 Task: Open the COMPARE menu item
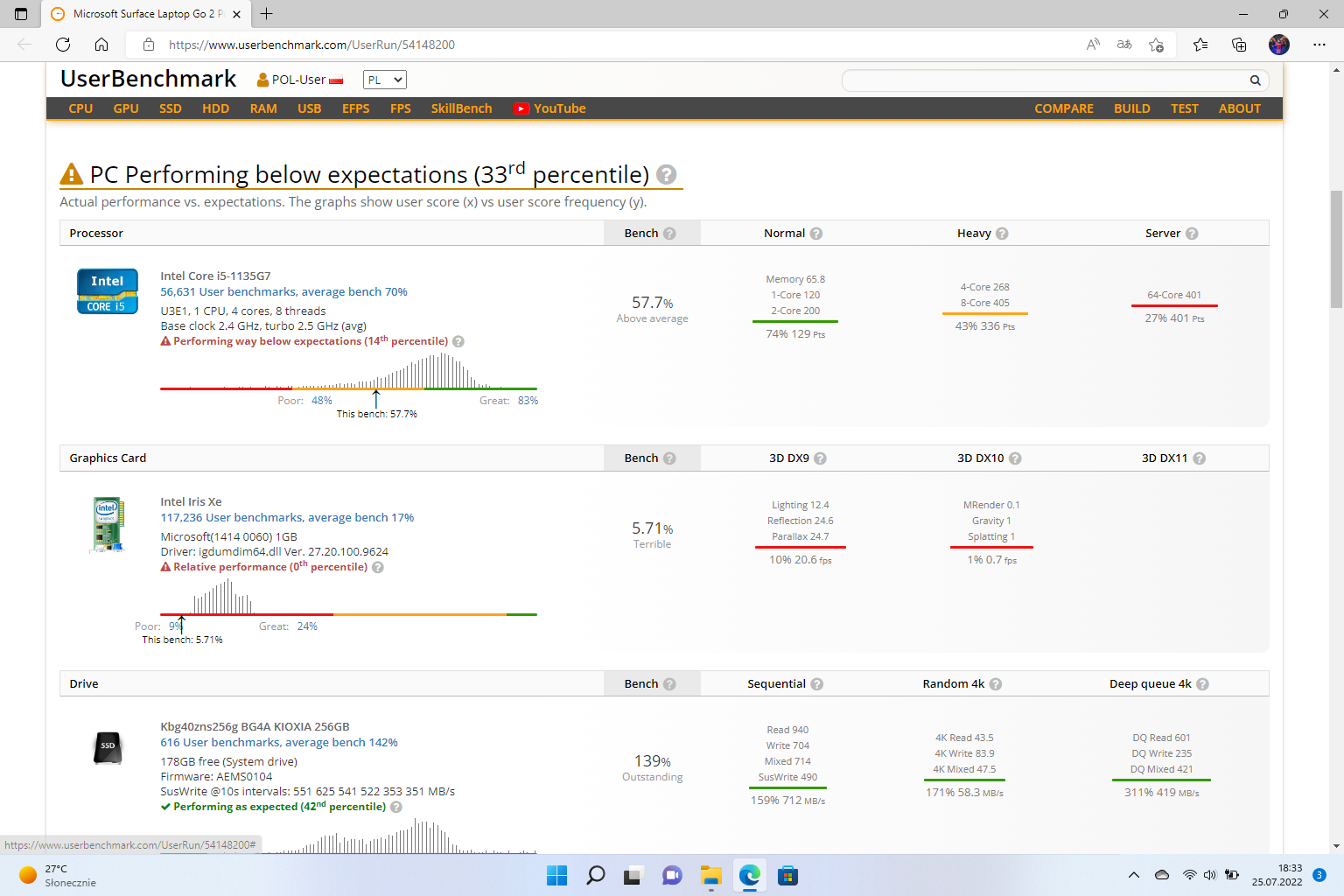point(1063,108)
